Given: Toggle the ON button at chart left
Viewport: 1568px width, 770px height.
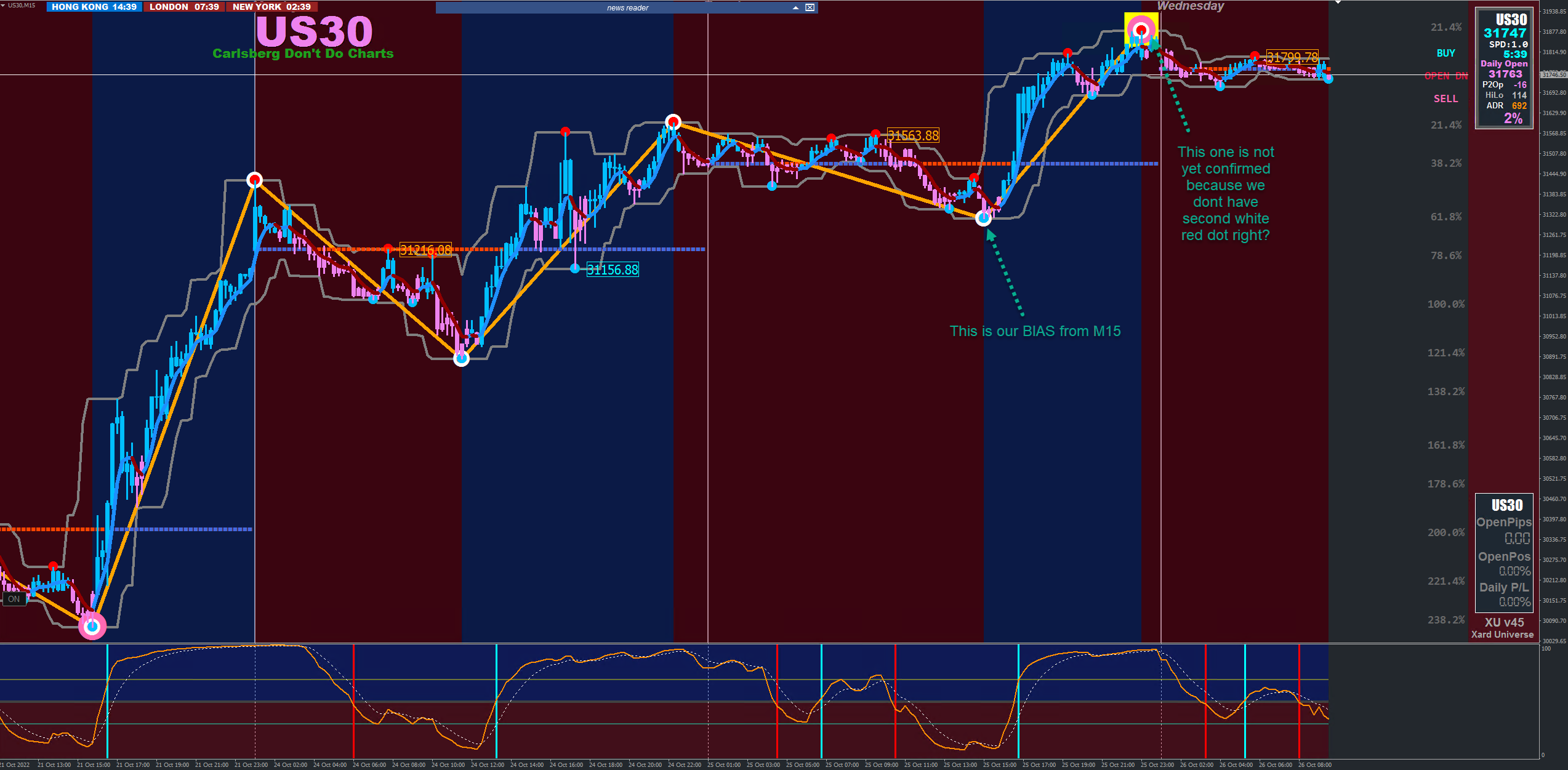Looking at the screenshot, I should (x=14, y=599).
